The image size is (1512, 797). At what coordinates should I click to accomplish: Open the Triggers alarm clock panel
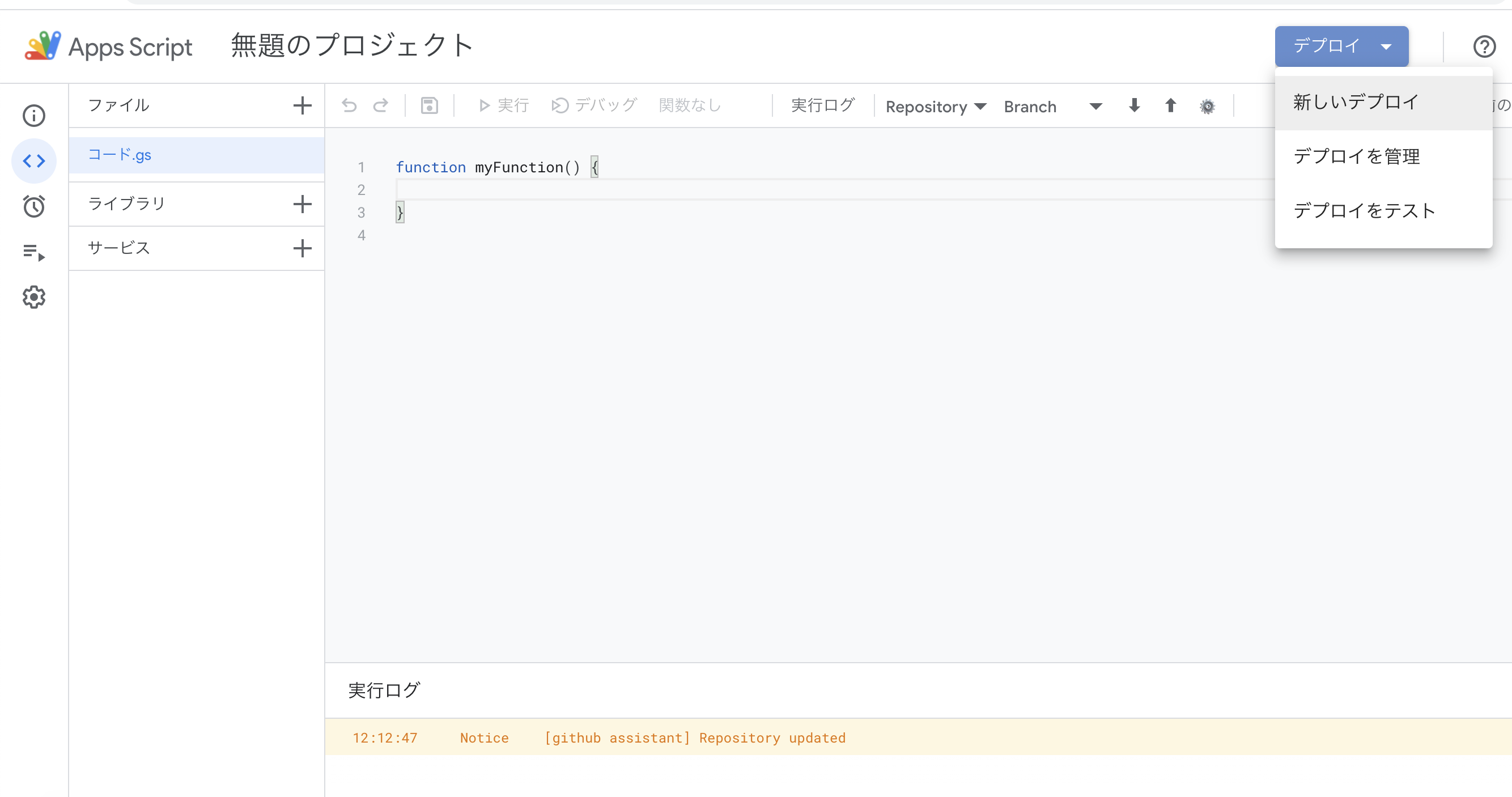pyautogui.click(x=33, y=206)
